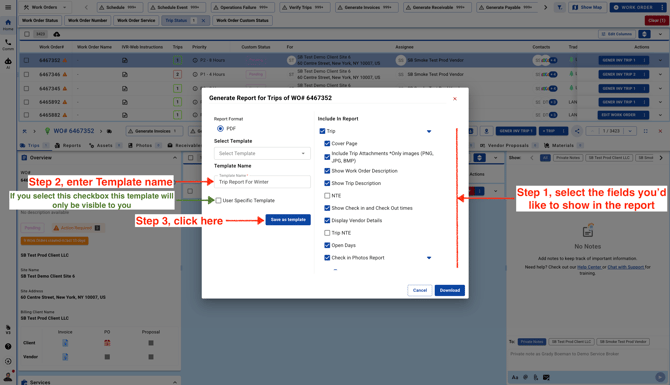Image resolution: width=670 pixels, height=385 pixels.
Task: Close work order detail with red X
Action: (x=660, y=131)
